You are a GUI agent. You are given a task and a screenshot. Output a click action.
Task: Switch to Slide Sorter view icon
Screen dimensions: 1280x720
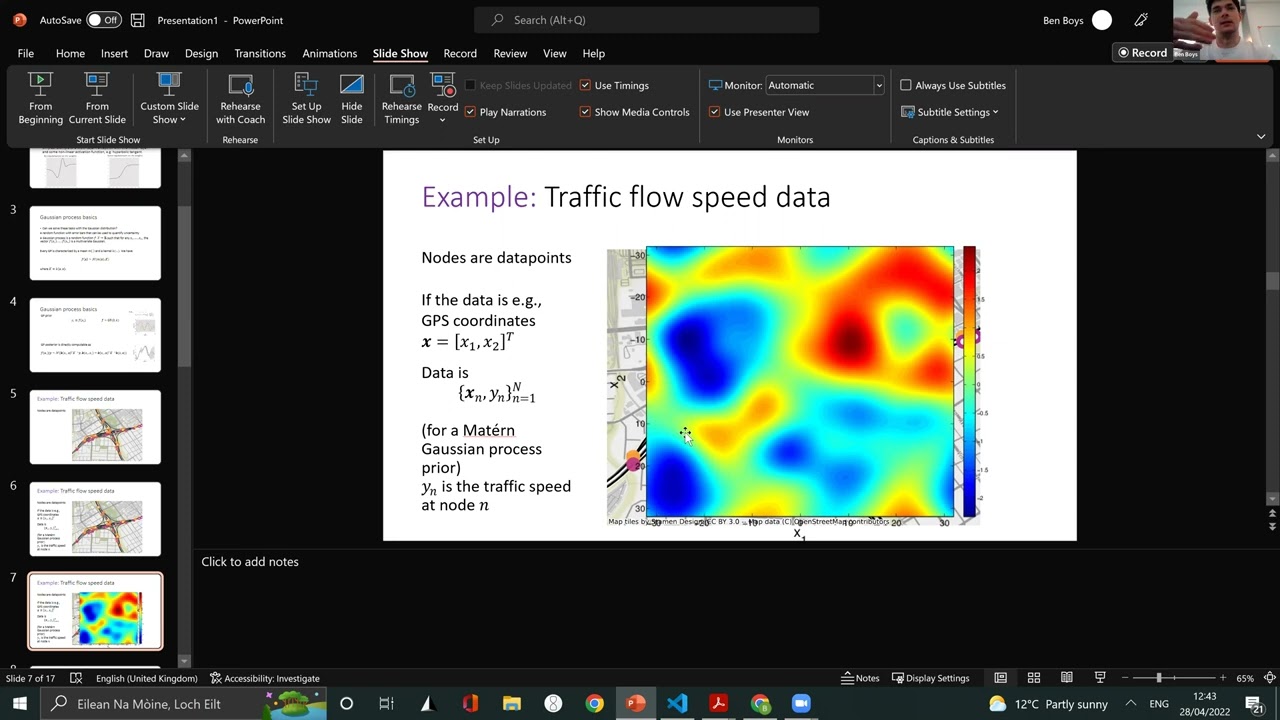click(x=1034, y=678)
